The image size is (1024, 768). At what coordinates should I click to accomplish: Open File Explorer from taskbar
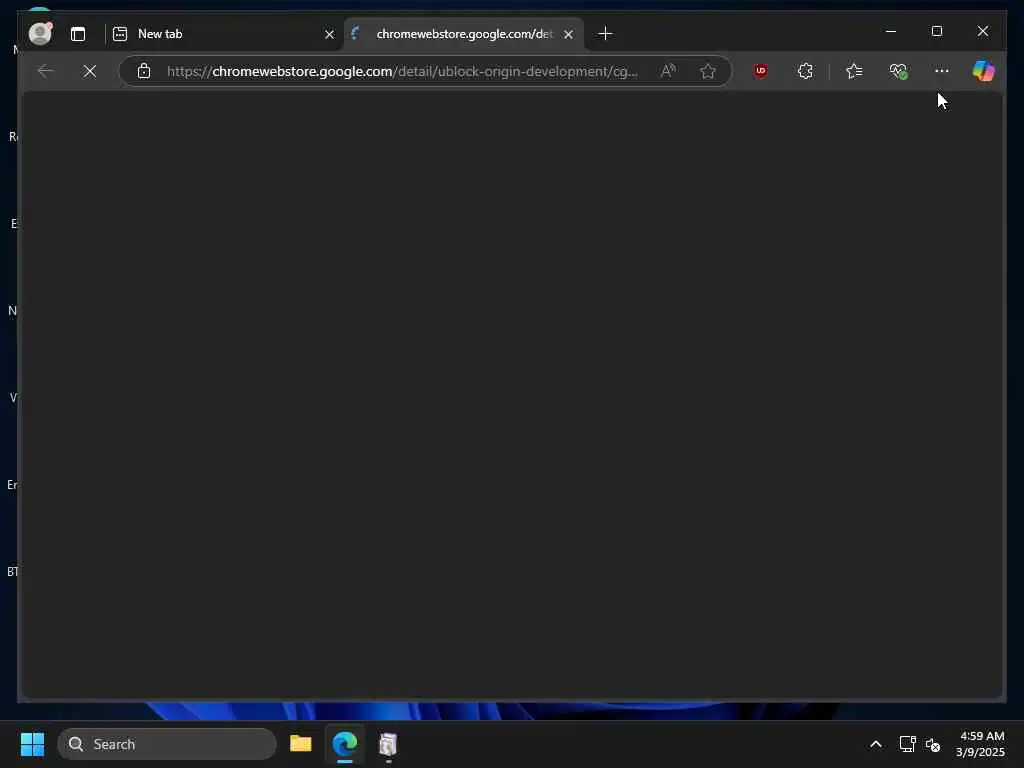[300, 744]
